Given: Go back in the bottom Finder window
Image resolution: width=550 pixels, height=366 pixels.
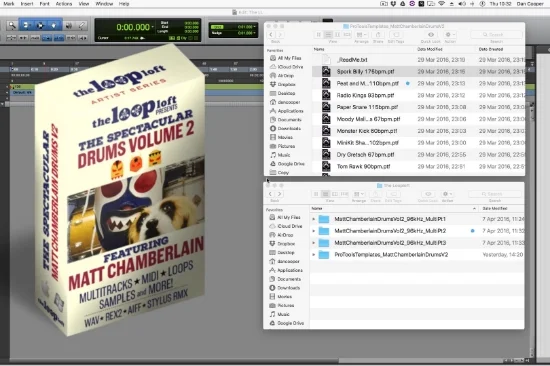Looking at the screenshot, I should pyautogui.click(x=270, y=194).
